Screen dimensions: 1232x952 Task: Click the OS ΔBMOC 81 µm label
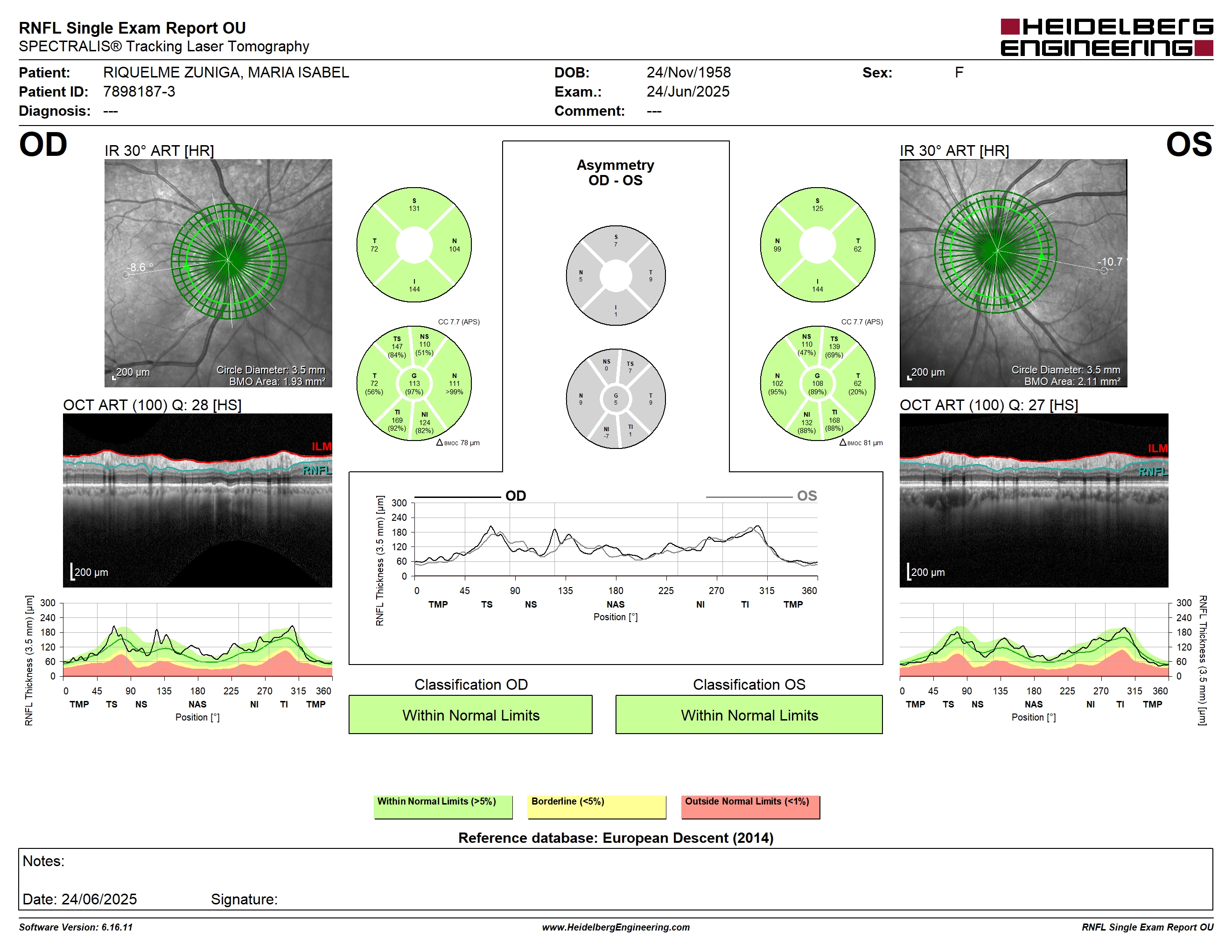pyautogui.click(x=861, y=443)
